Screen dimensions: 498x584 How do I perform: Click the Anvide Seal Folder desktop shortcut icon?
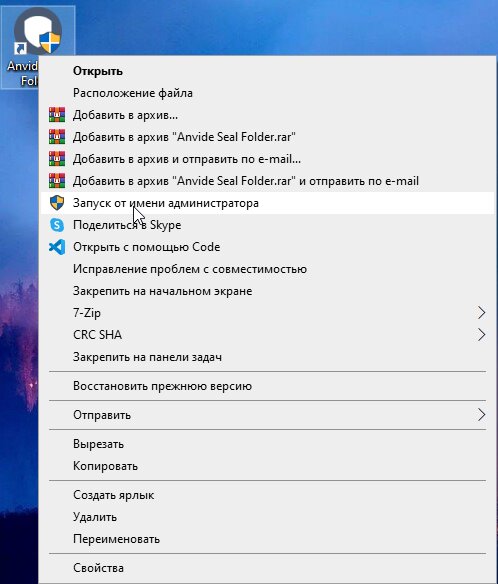[x=38, y=31]
